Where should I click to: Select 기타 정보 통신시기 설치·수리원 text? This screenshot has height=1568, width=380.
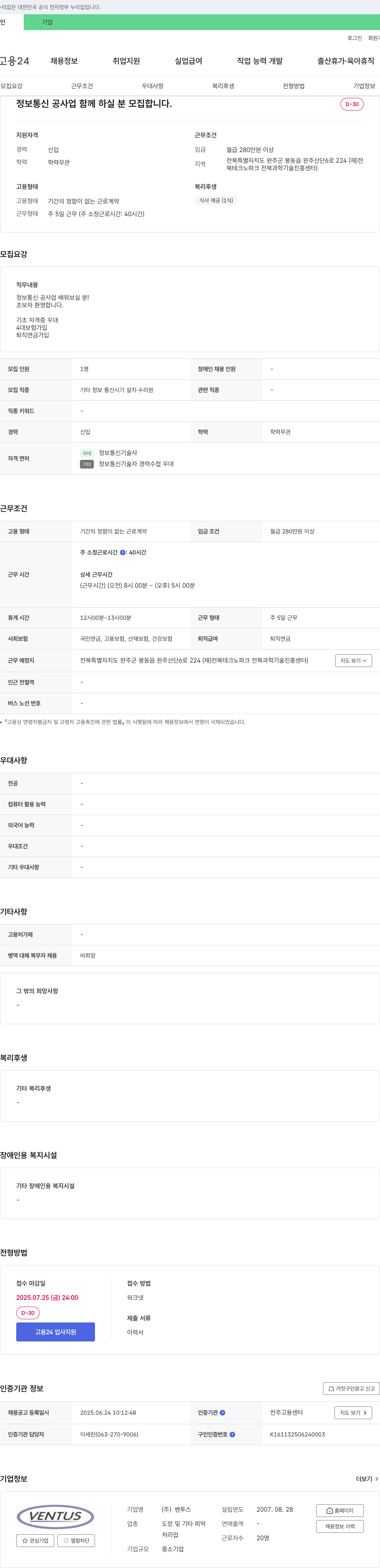(117, 390)
